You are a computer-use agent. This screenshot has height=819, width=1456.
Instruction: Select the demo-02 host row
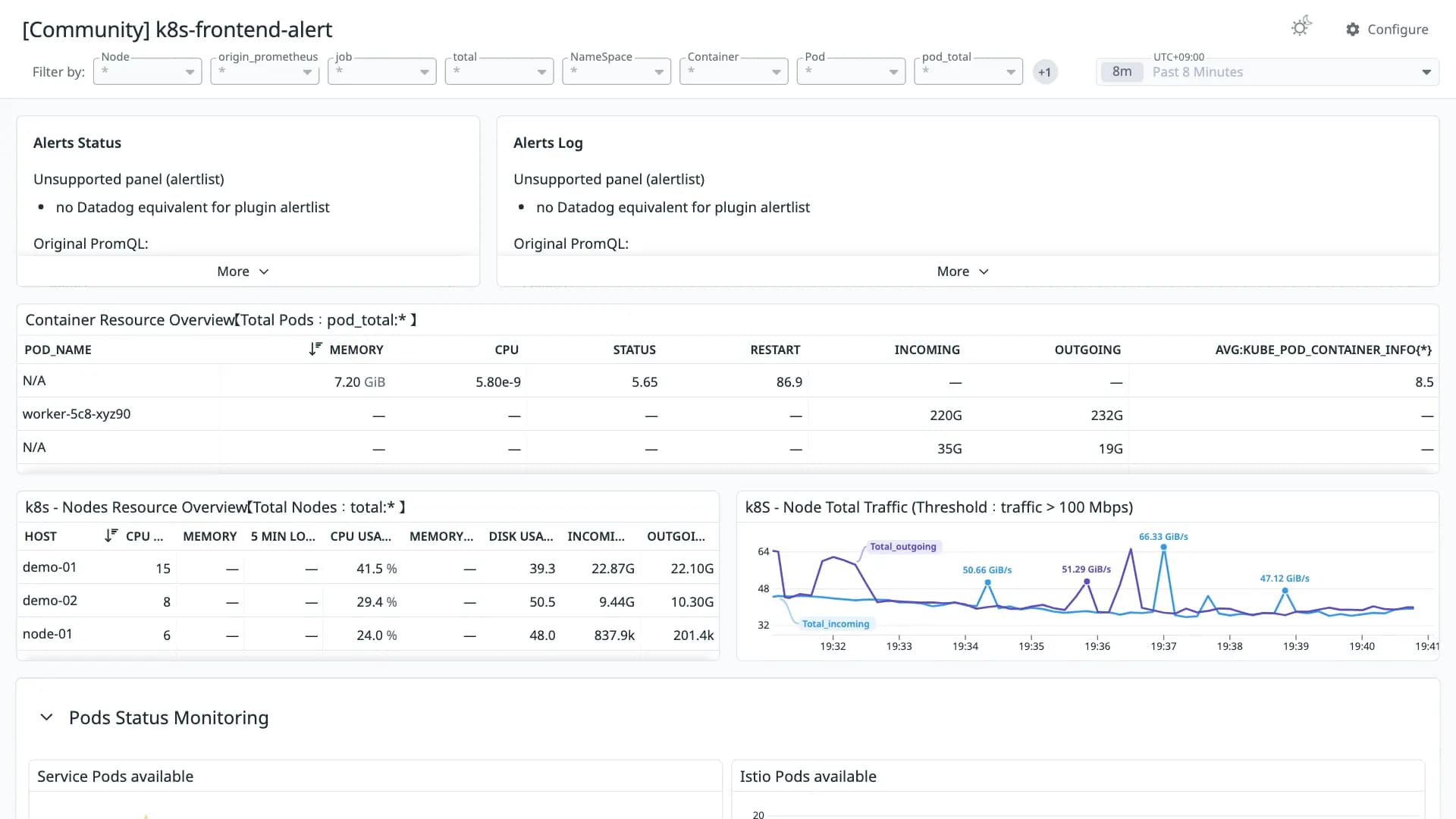point(368,601)
